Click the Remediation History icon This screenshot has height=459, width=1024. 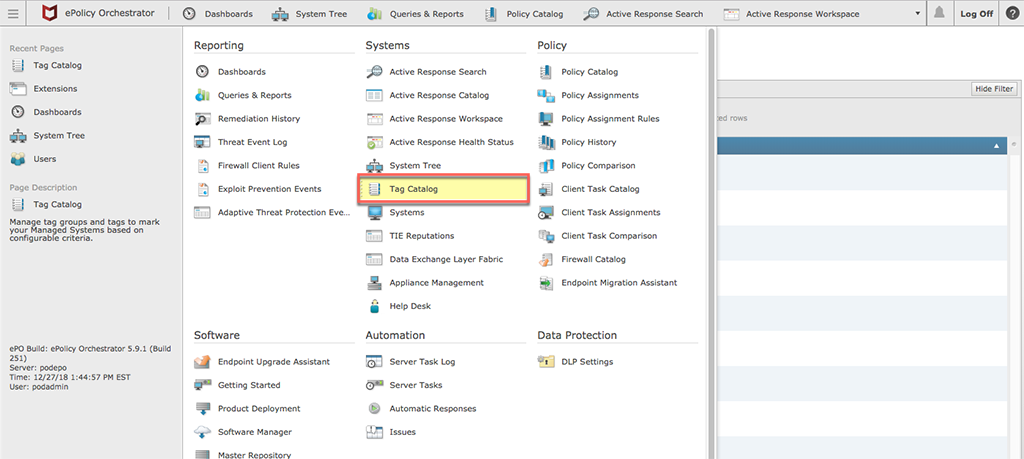click(202, 119)
